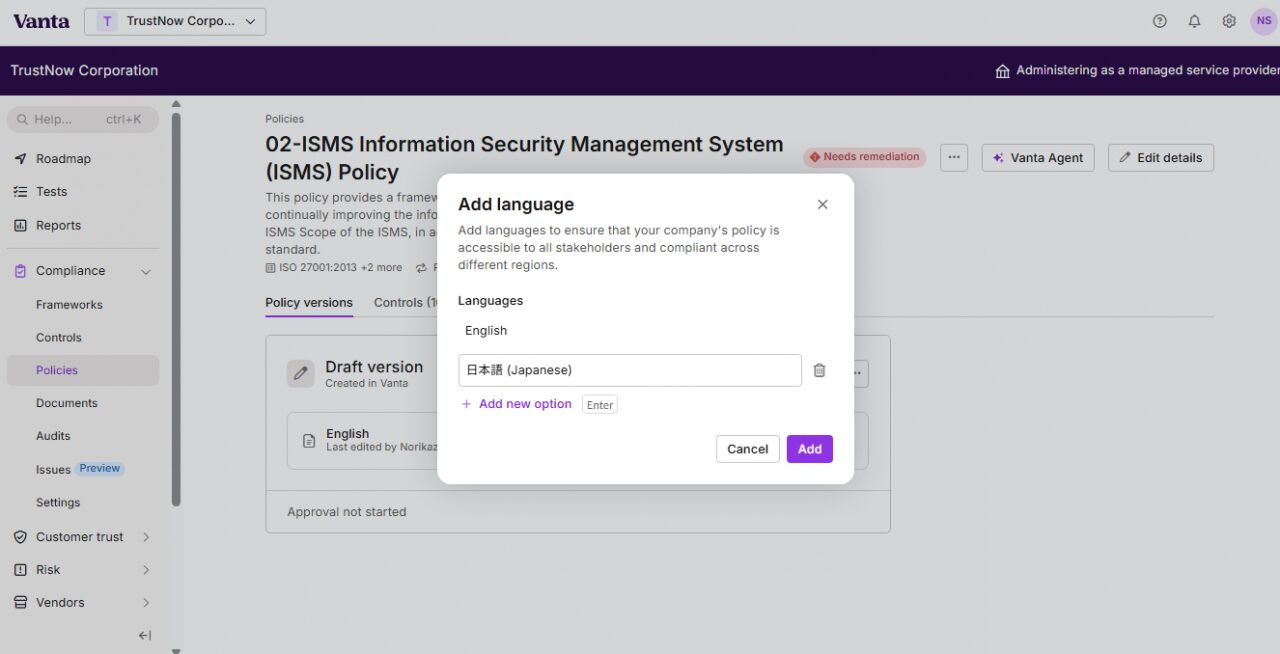This screenshot has width=1280, height=654.
Task: Click the Tests checklist icon
Action: click(x=20, y=192)
